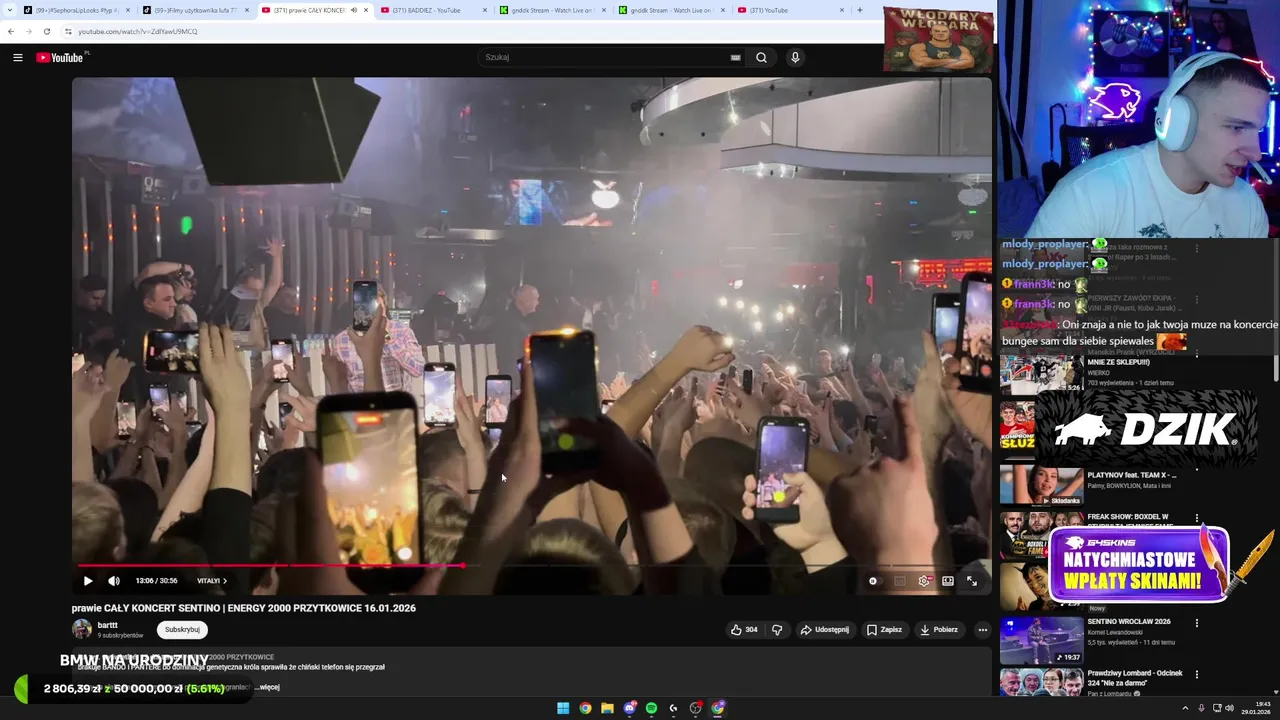Image resolution: width=1280 pixels, height=720 pixels.
Task: Start voice search with the microphone icon
Action: coord(795,57)
